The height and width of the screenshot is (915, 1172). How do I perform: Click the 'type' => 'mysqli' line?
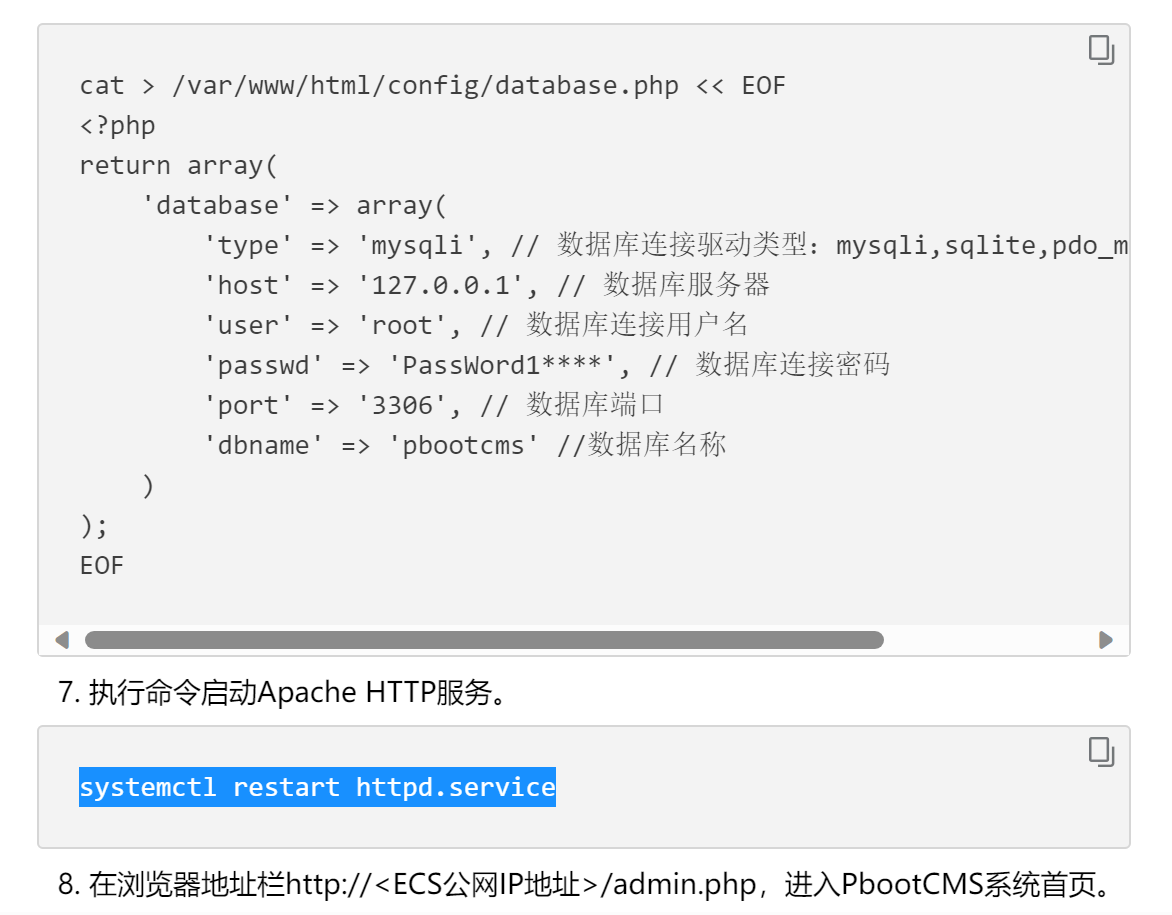coord(666,245)
